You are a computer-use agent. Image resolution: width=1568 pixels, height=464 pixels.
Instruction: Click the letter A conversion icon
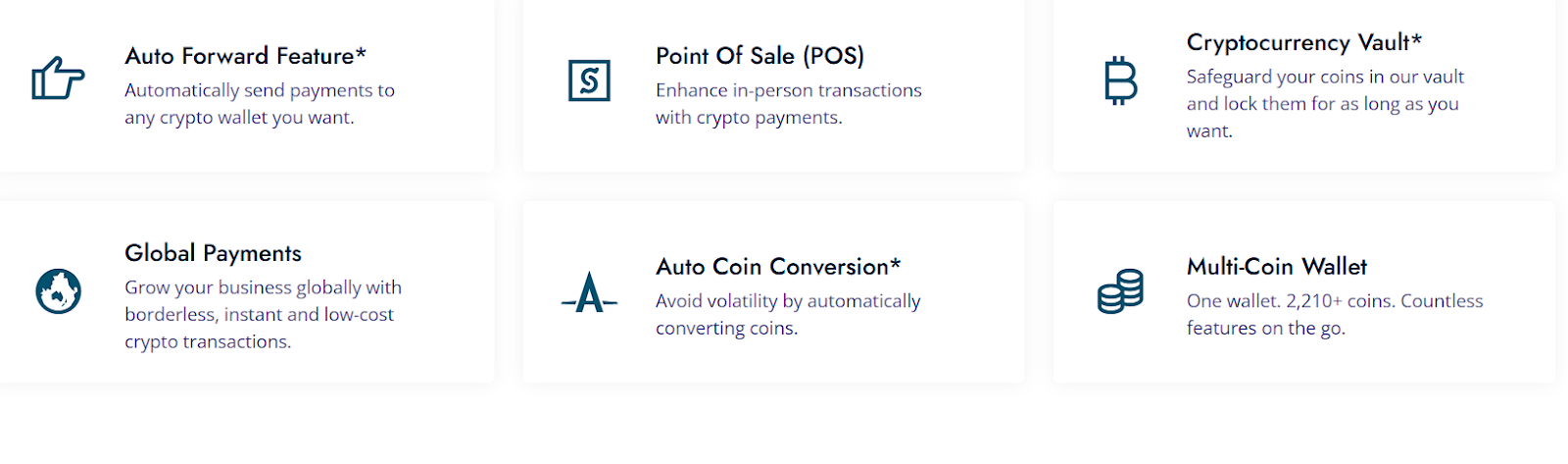[589, 292]
